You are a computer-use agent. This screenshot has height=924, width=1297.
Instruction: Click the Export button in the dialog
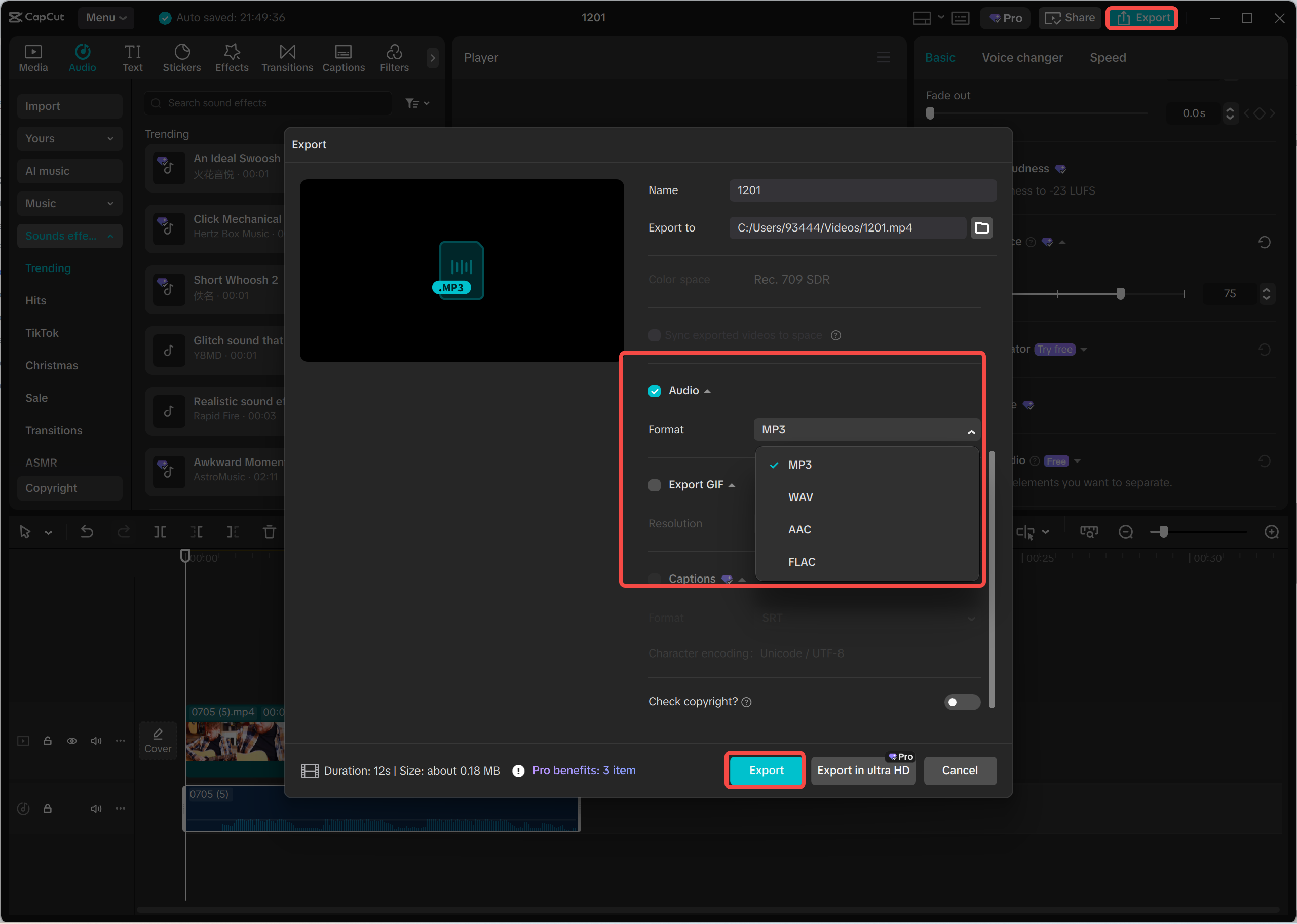[765, 771]
